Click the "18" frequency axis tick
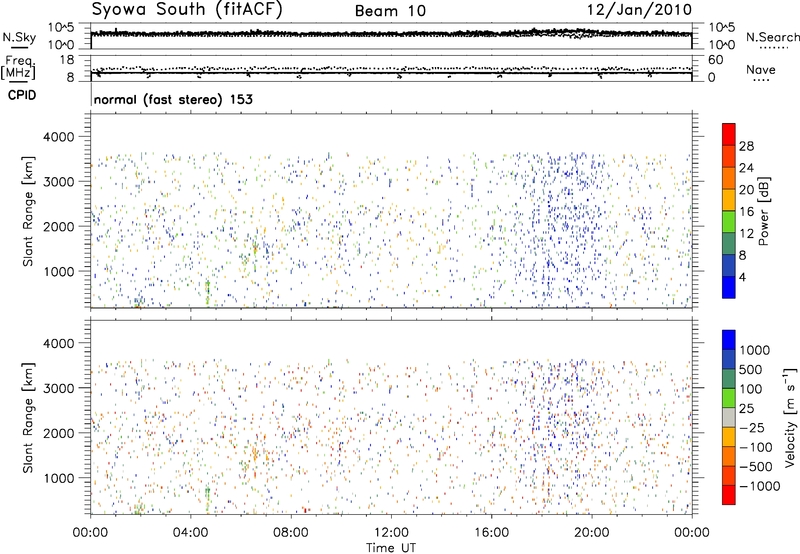800x554 pixels. (67, 59)
